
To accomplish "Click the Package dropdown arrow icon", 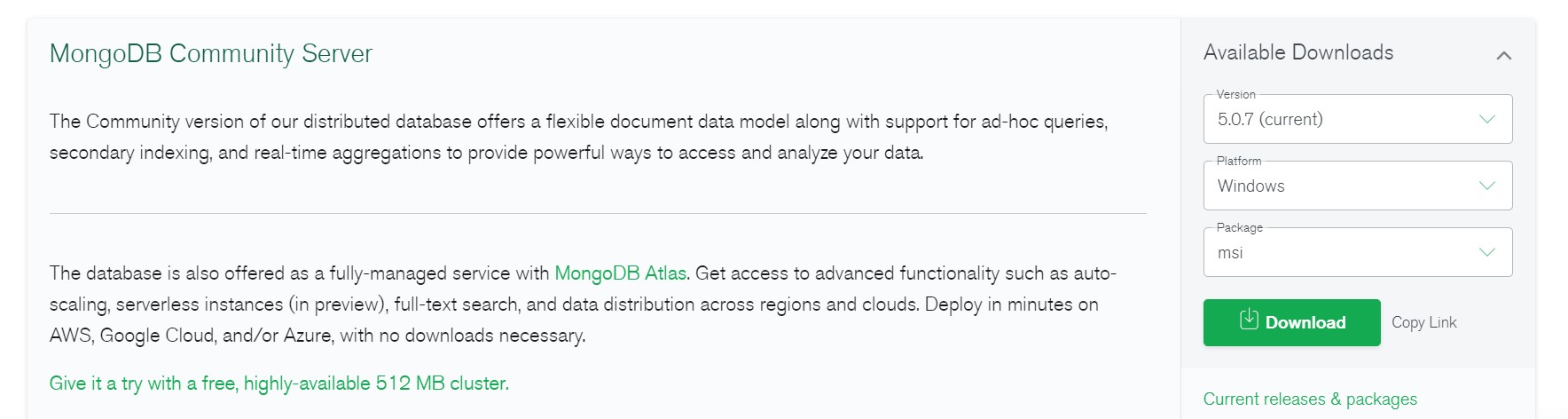I will (x=1487, y=252).
